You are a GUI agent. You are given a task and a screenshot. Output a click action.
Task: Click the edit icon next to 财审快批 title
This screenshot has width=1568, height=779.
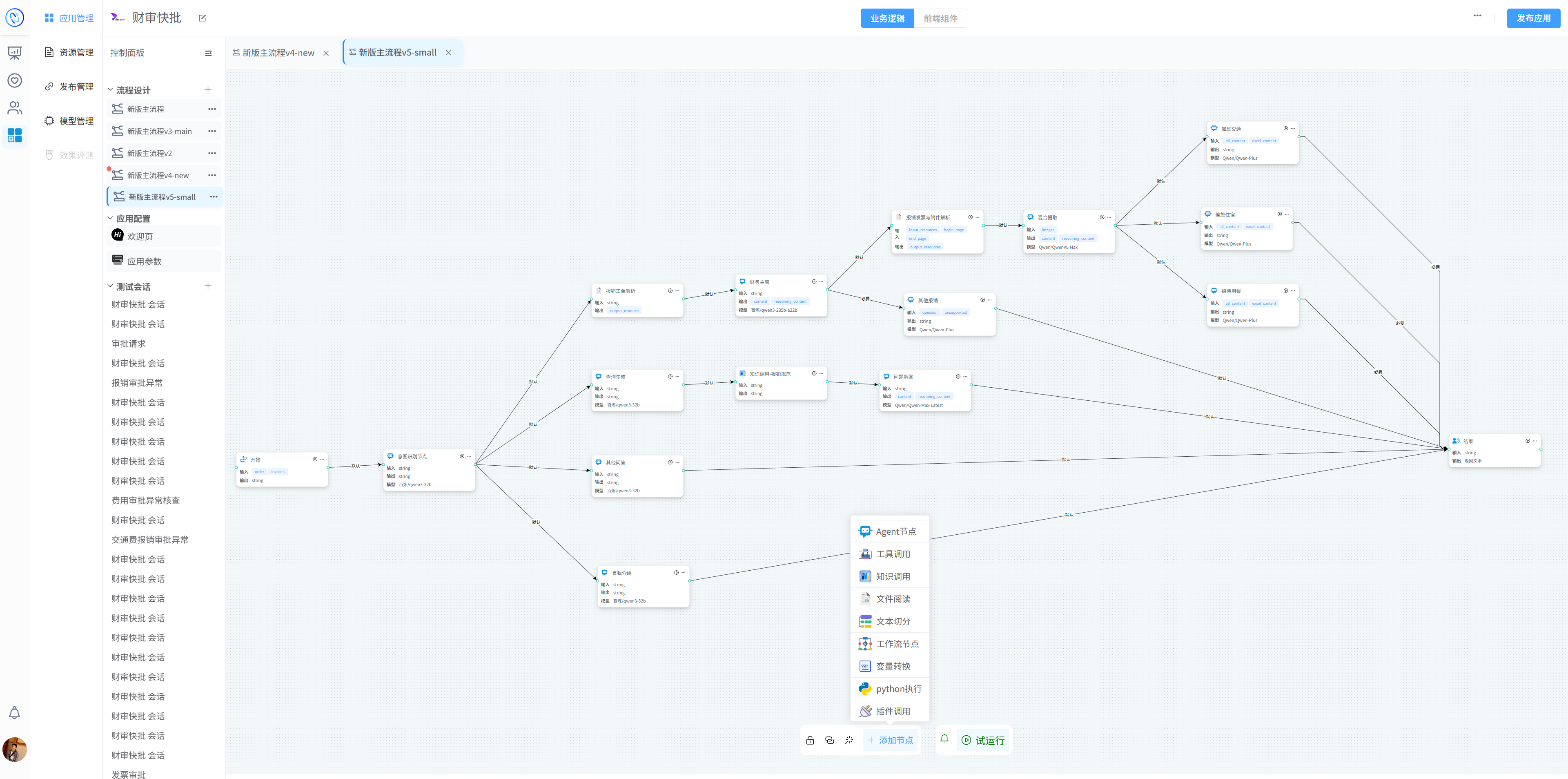click(202, 18)
